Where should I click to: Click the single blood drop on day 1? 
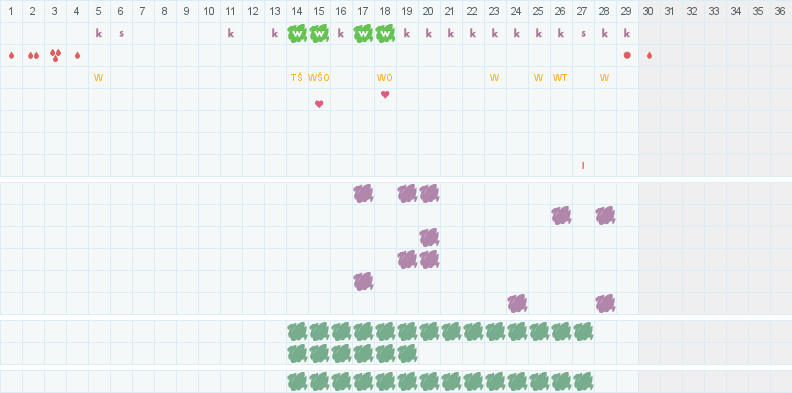(x=11, y=56)
